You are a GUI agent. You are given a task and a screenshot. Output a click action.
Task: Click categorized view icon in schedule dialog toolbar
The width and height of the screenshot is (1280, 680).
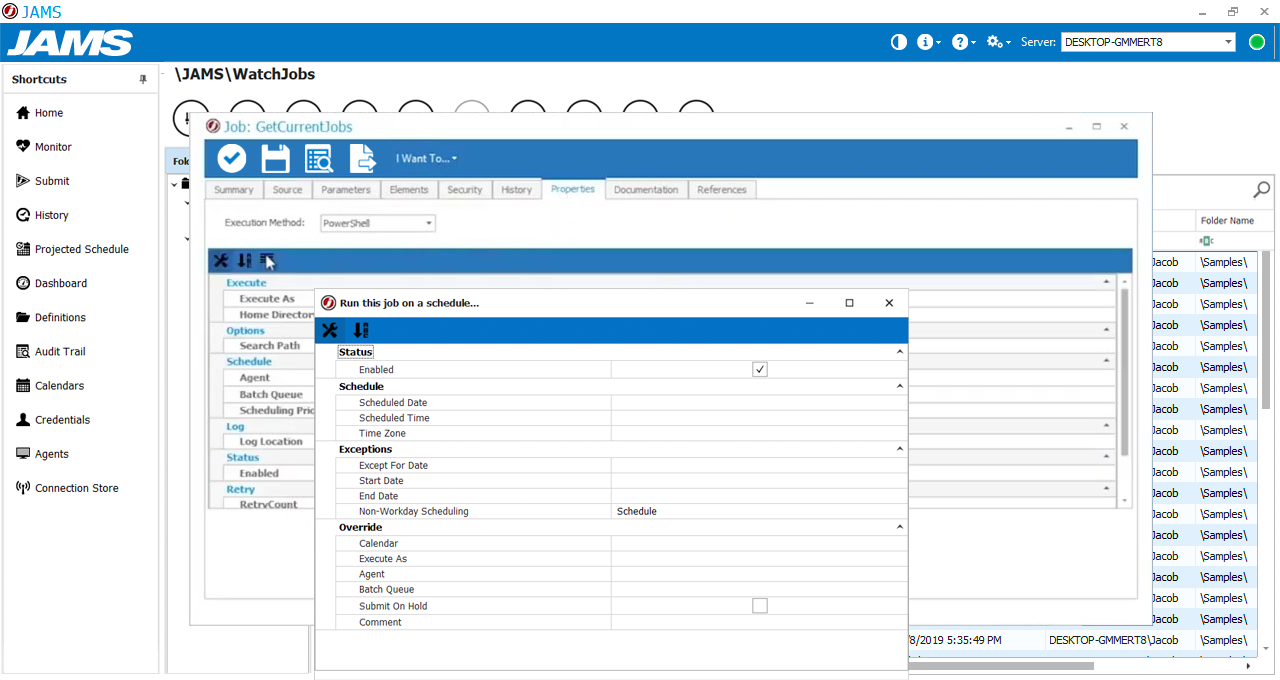pos(329,330)
